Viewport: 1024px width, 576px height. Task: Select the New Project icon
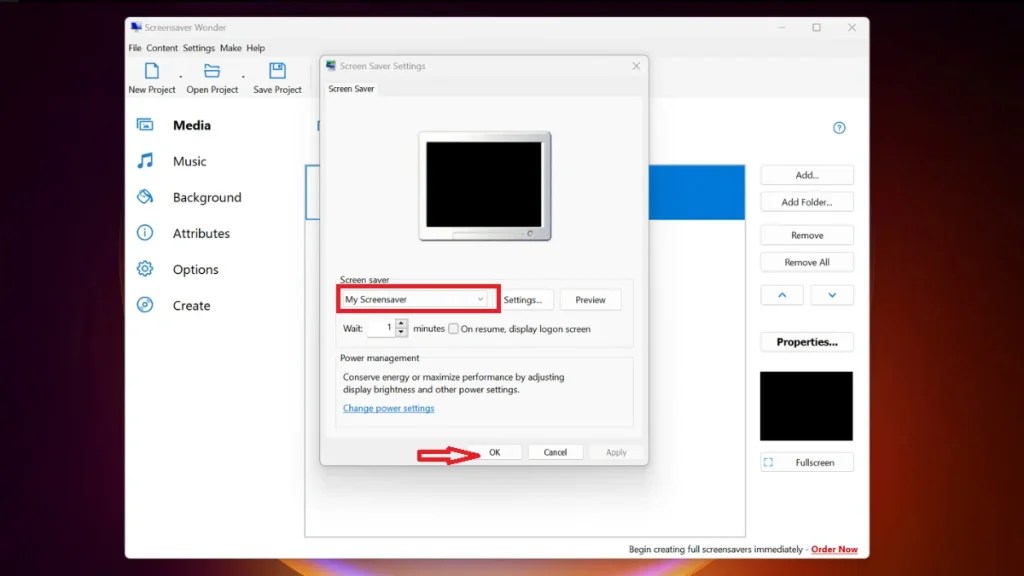tap(151, 72)
